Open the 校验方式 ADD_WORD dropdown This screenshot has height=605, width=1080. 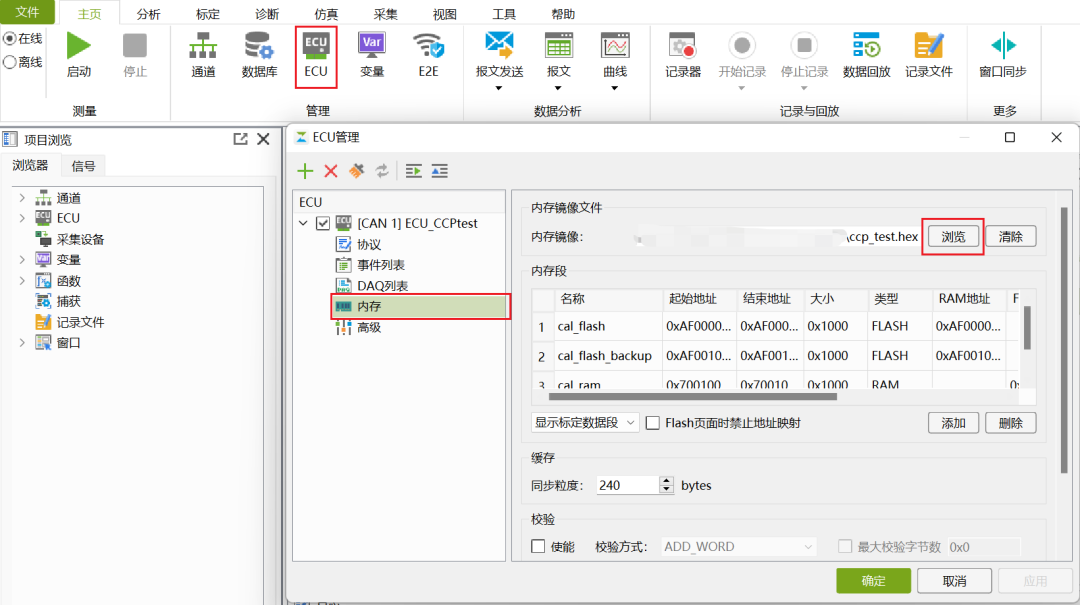click(739, 546)
